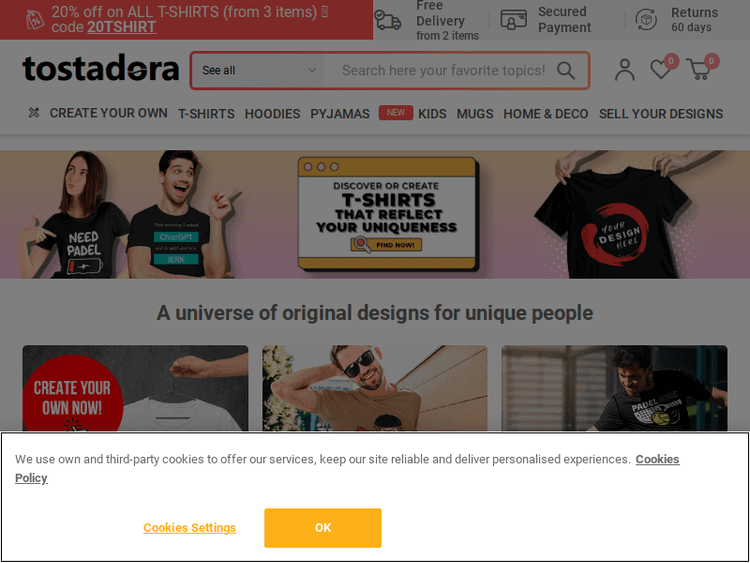Focus the search topics input field
The width and height of the screenshot is (750, 563).
click(x=443, y=70)
